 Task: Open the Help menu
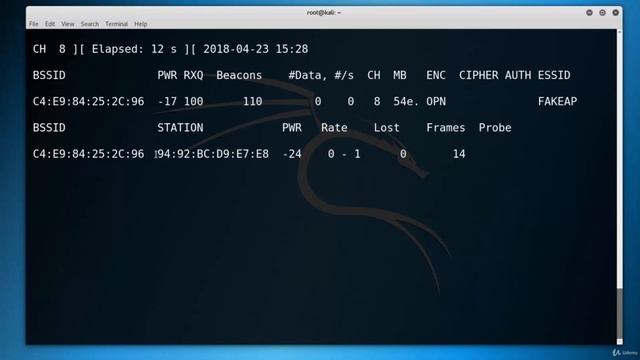140,24
